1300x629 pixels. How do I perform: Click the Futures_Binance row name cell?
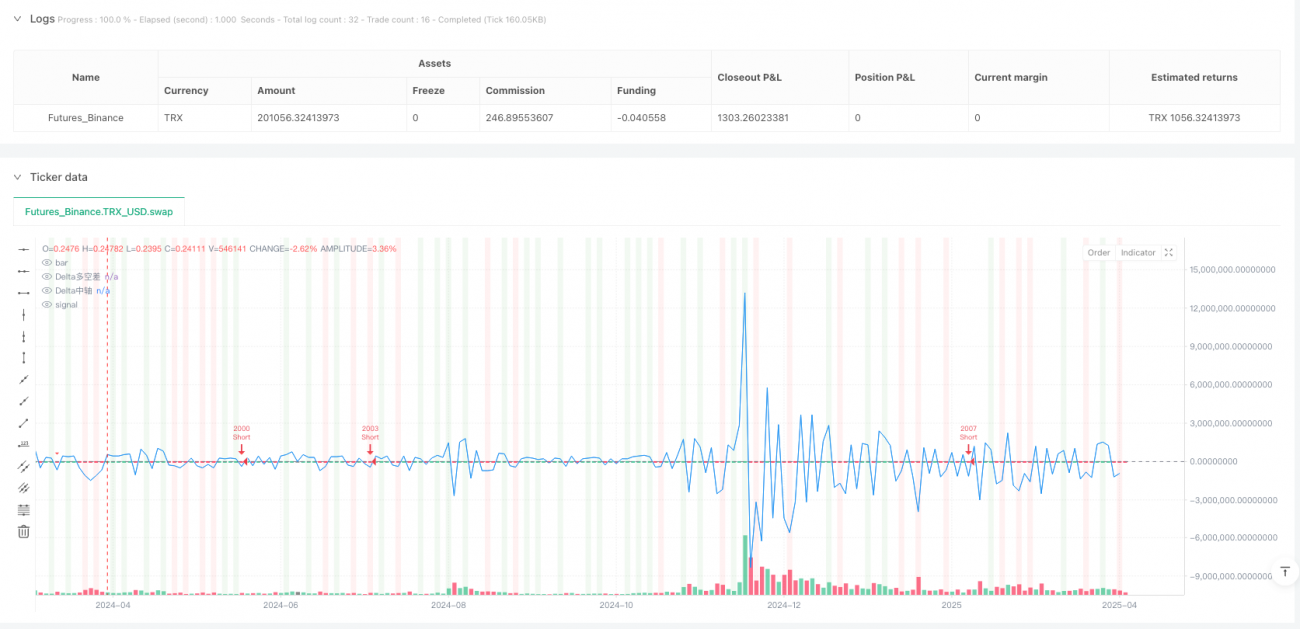86,118
